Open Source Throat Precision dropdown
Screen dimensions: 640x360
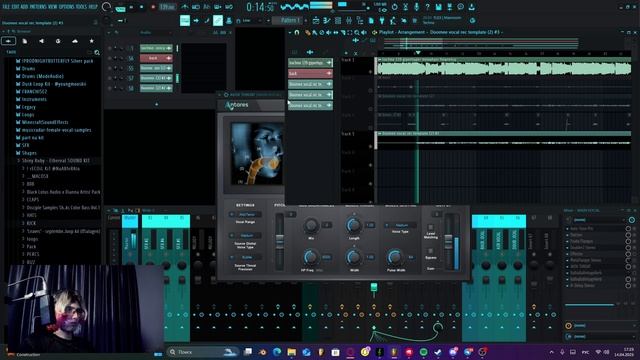pos(245,258)
